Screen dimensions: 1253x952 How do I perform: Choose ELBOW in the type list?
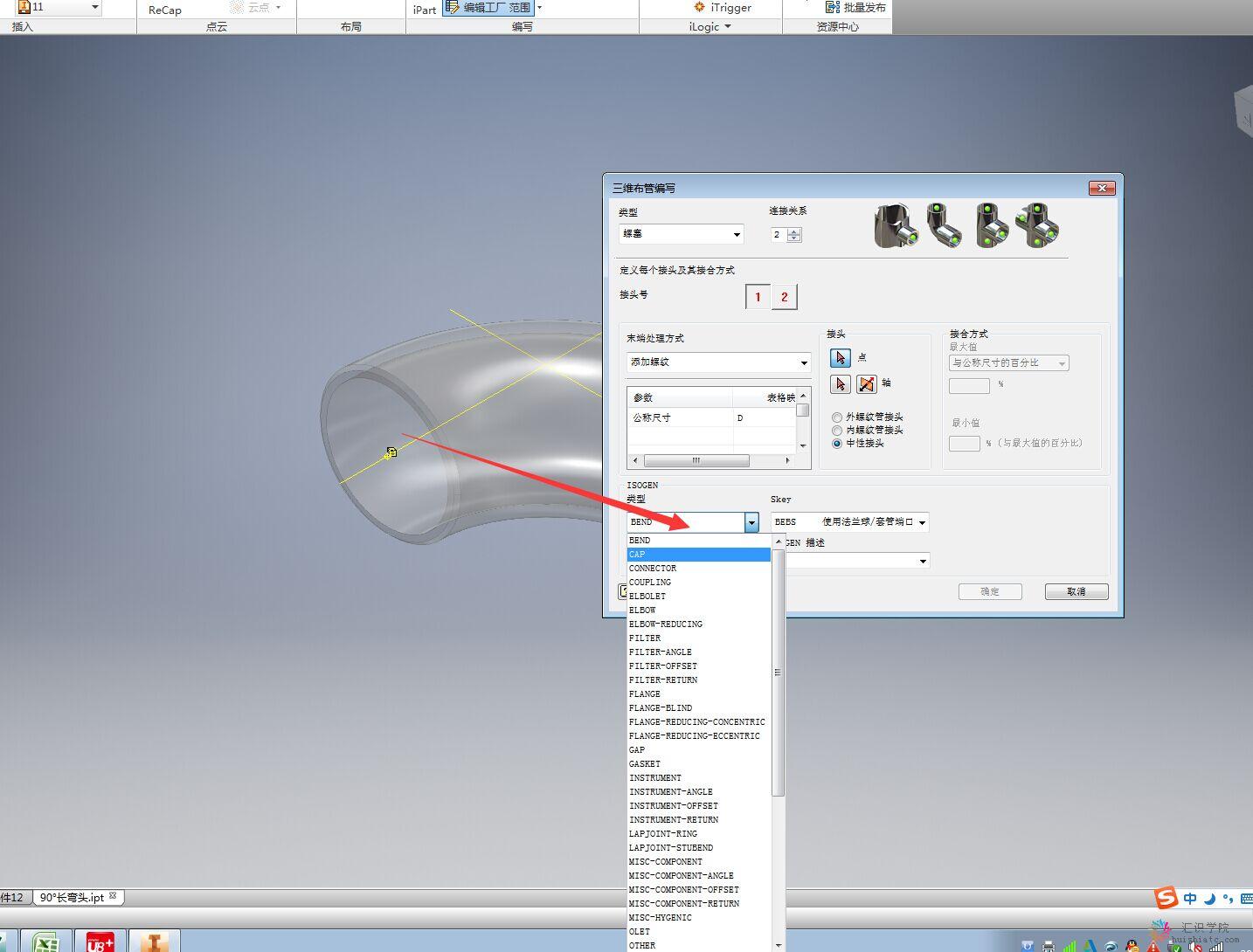699,611
